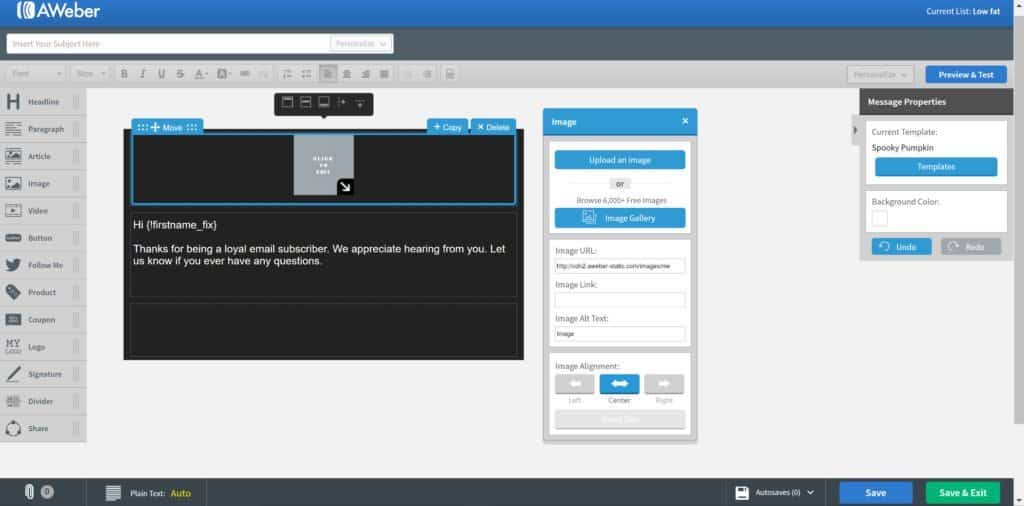
Task: Open the toolbar Personalize dropdown
Action: coord(880,74)
